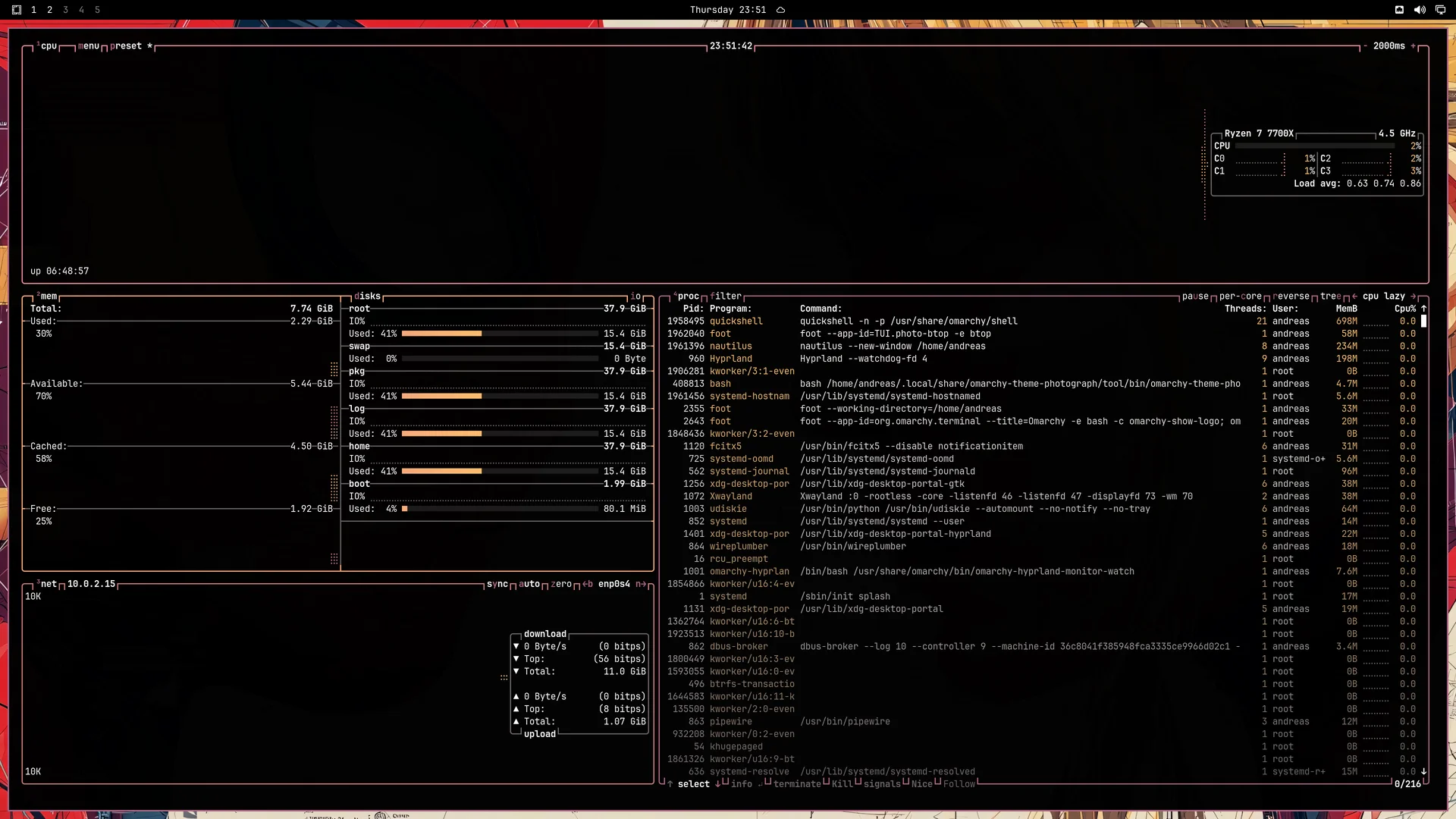Open the volume speaker tray icon
The width and height of the screenshot is (1456, 819).
1420,10
